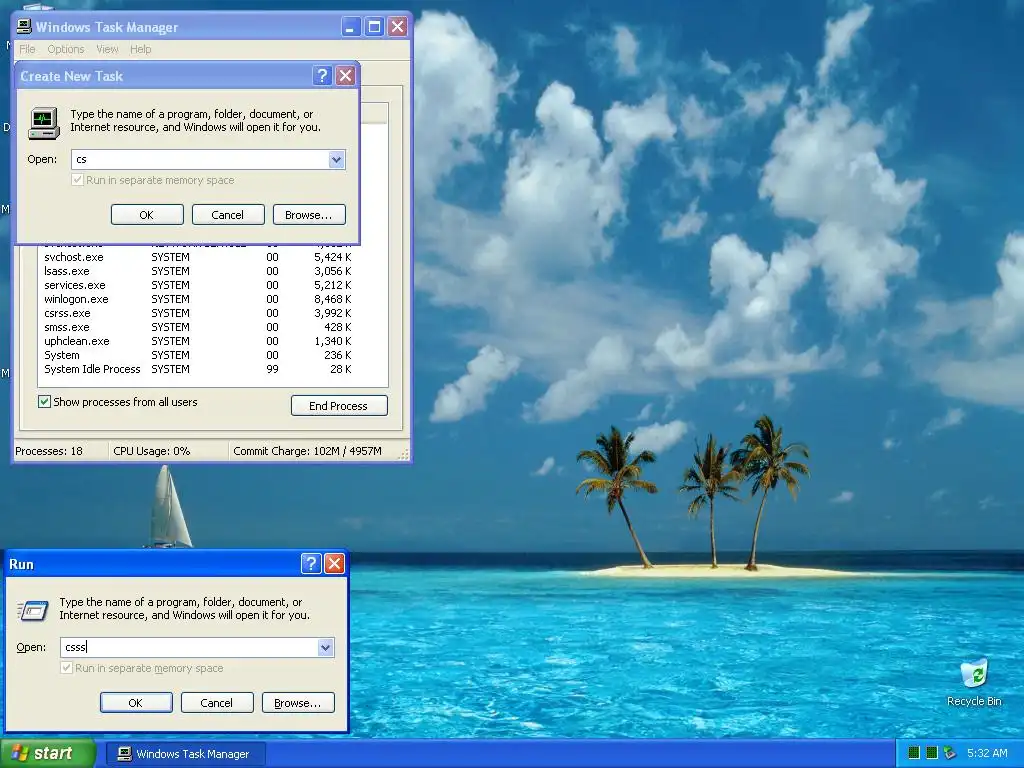The image size is (1024, 768).
Task: Expand the Open dropdown in Run dialog
Action: pos(325,647)
